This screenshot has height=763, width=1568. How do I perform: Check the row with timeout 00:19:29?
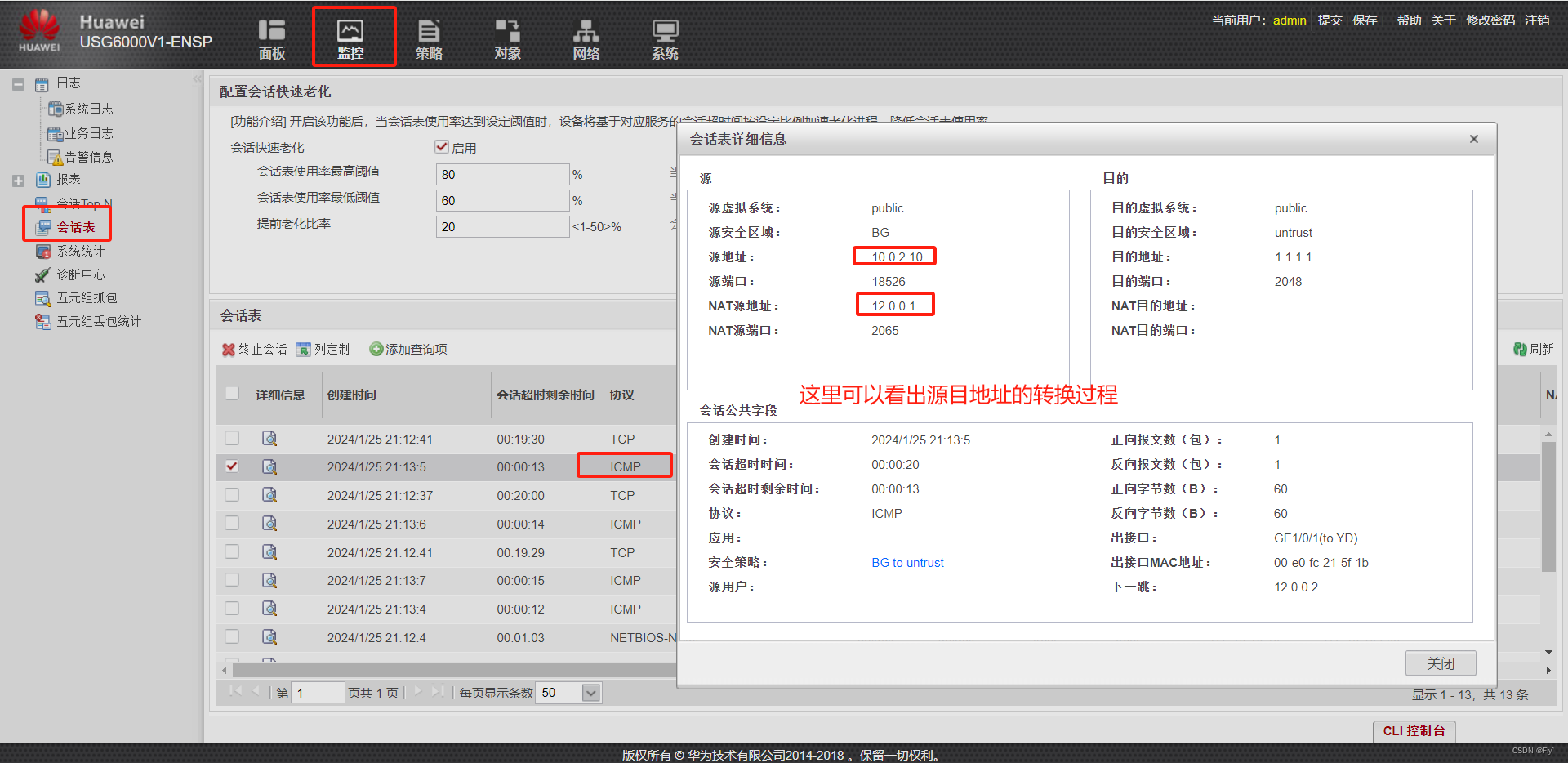tap(232, 551)
